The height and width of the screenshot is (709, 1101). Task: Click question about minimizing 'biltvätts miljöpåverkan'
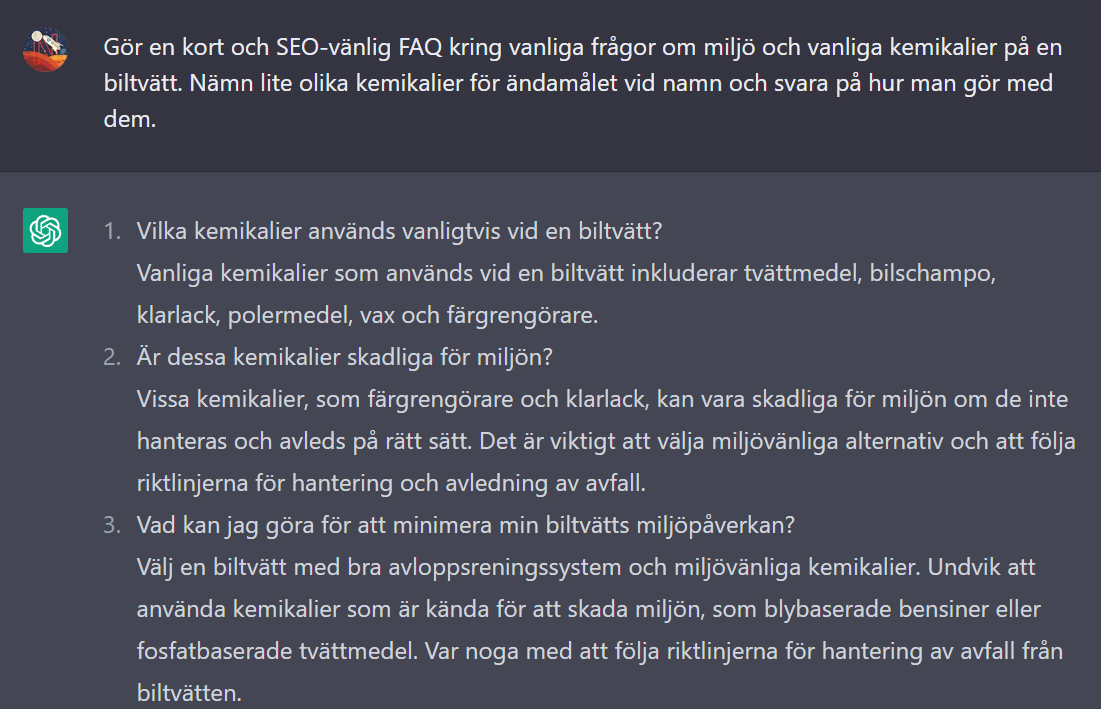466,525
